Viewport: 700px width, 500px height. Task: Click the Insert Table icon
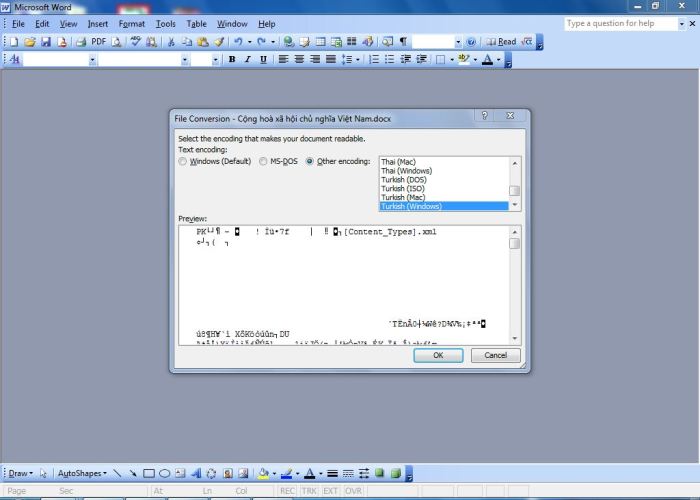321,42
